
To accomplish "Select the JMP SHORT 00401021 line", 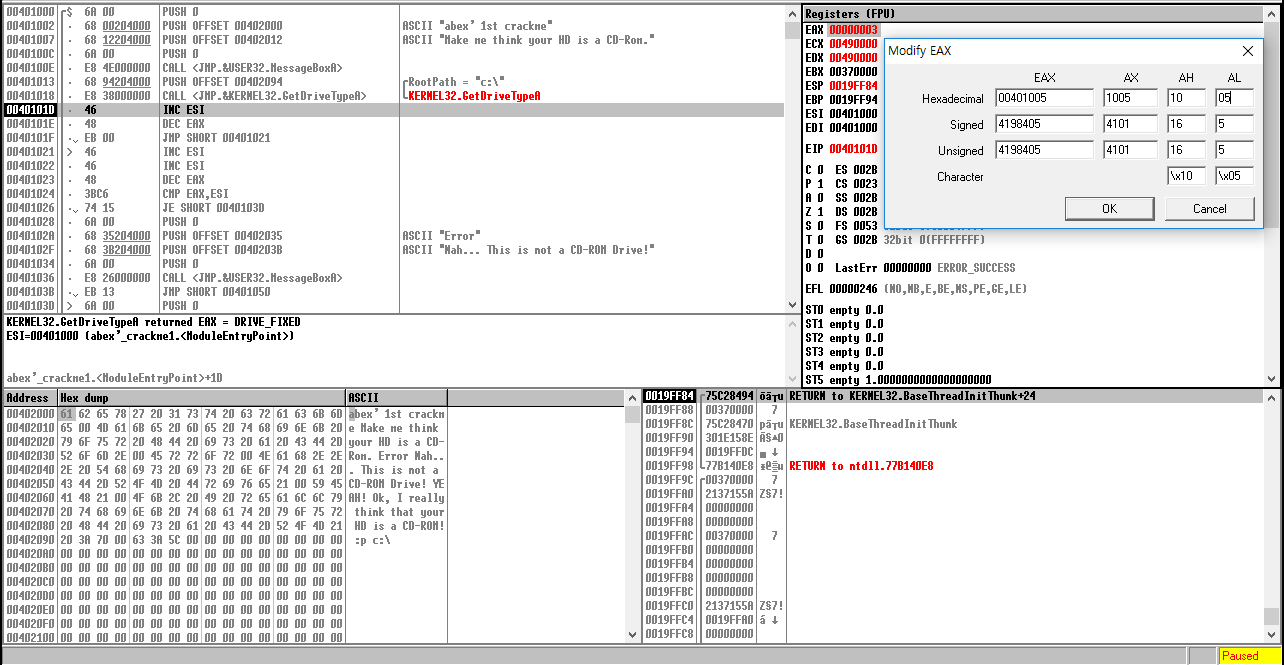I will tap(394, 138).
